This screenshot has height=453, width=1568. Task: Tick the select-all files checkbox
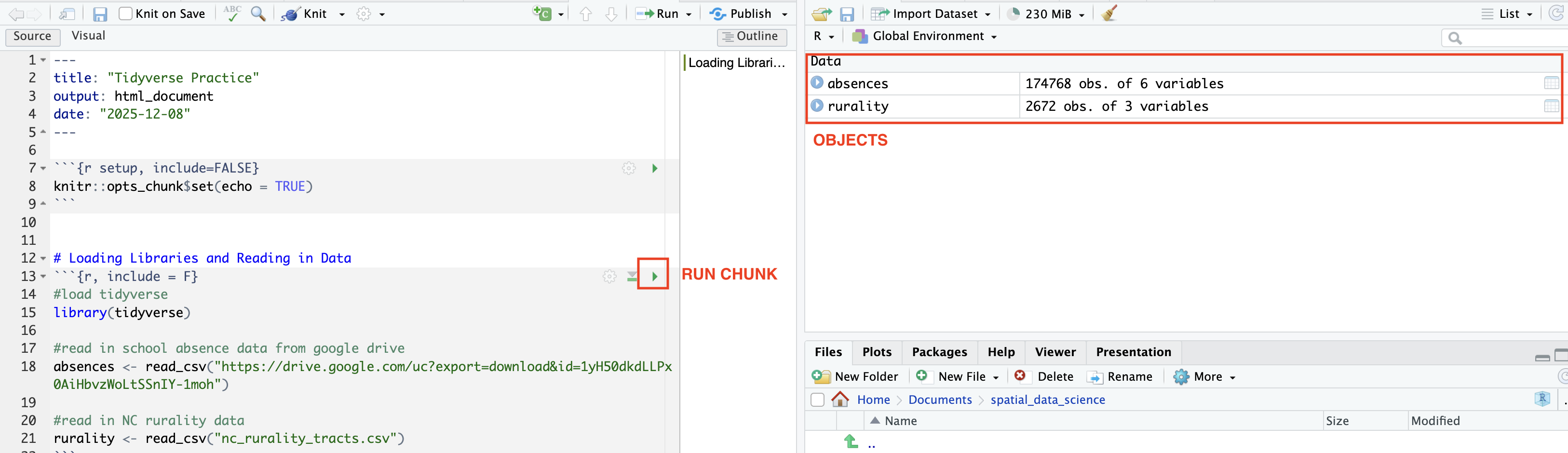coord(817,400)
